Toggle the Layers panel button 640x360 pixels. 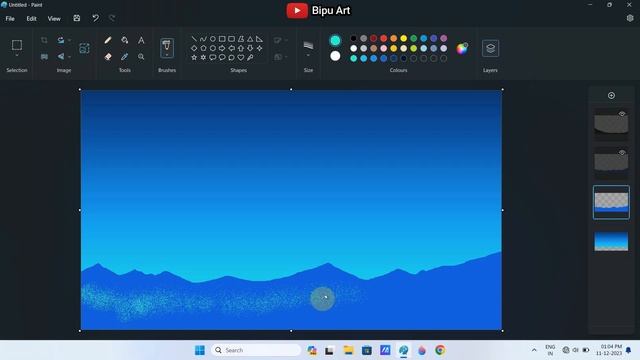click(x=490, y=48)
